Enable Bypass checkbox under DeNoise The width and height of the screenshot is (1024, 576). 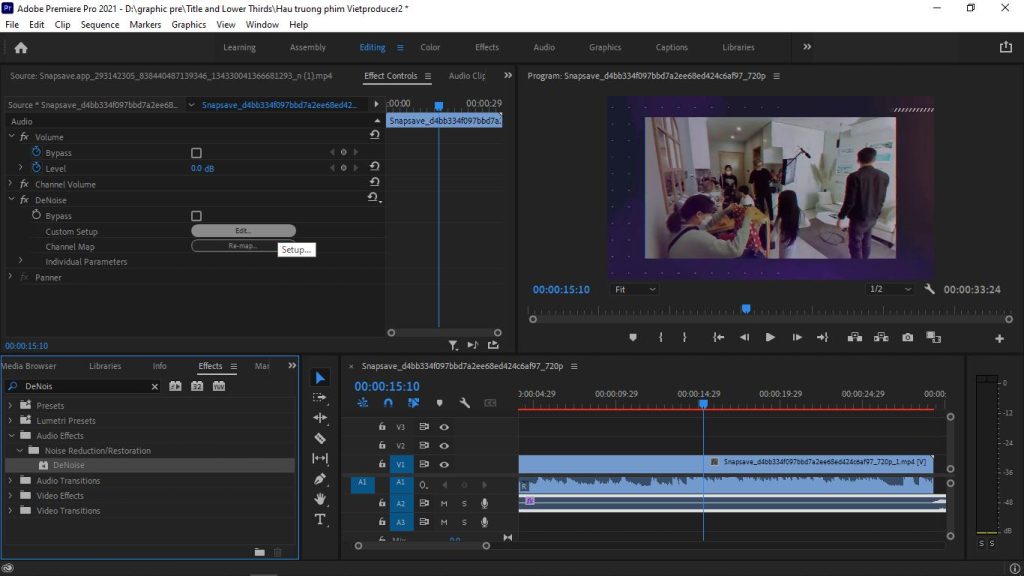click(196, 216)
